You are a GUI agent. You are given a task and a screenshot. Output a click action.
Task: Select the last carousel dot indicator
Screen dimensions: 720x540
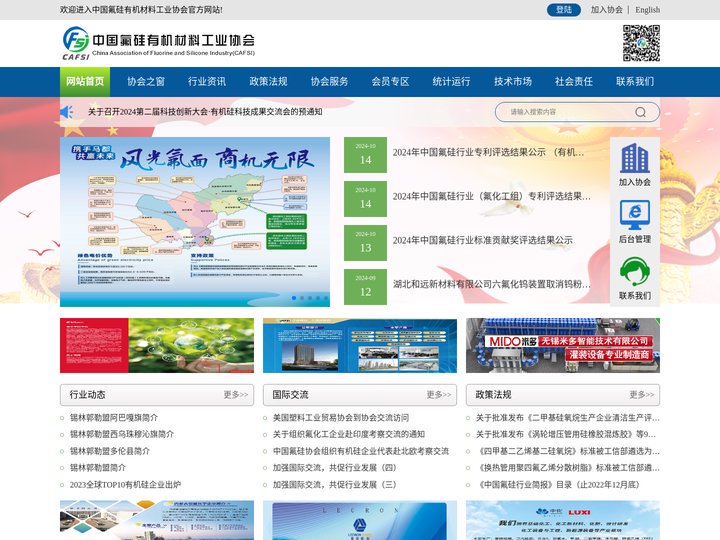(x=326, y=298)
